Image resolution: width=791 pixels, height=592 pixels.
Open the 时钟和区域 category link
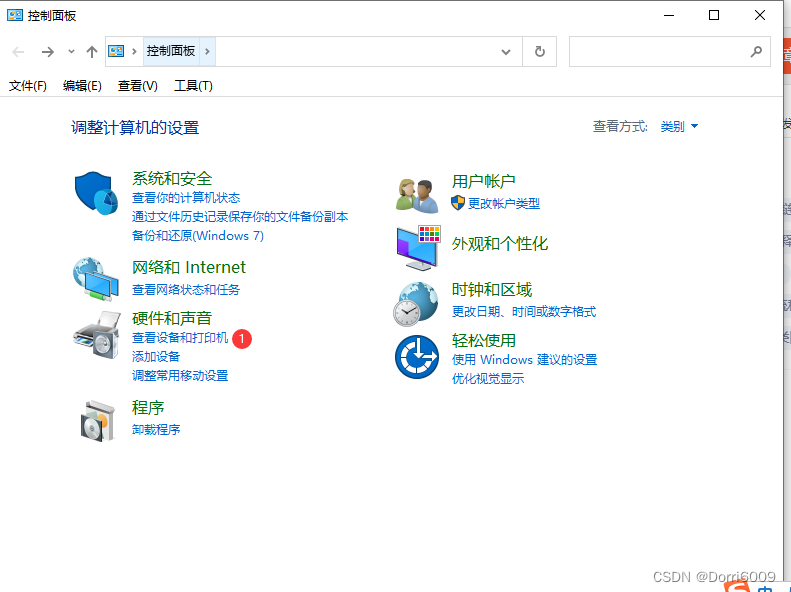pyautogui.click(x=492, y=289)
